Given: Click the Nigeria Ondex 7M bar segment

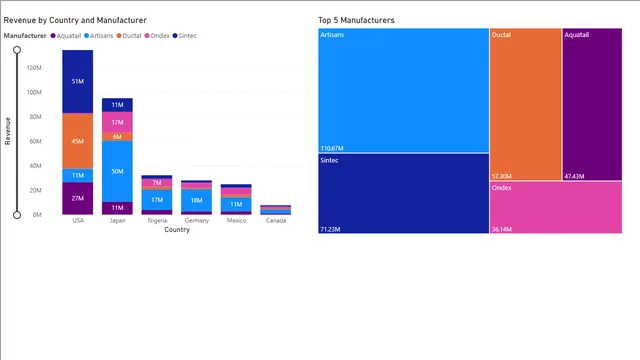Looking at the screenshot, I should pos(157,182).
